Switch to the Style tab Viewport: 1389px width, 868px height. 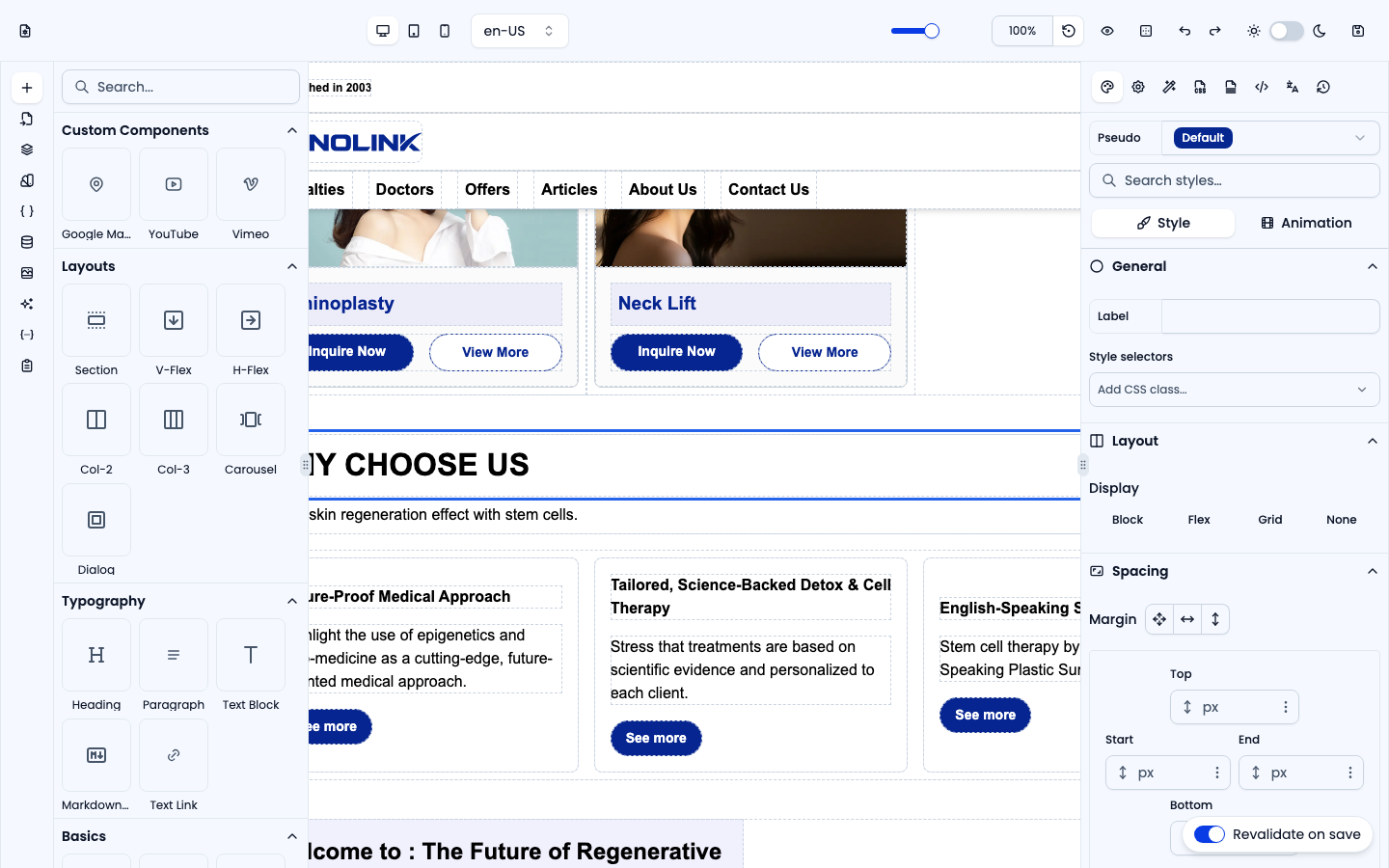[x=1163, y=223]
